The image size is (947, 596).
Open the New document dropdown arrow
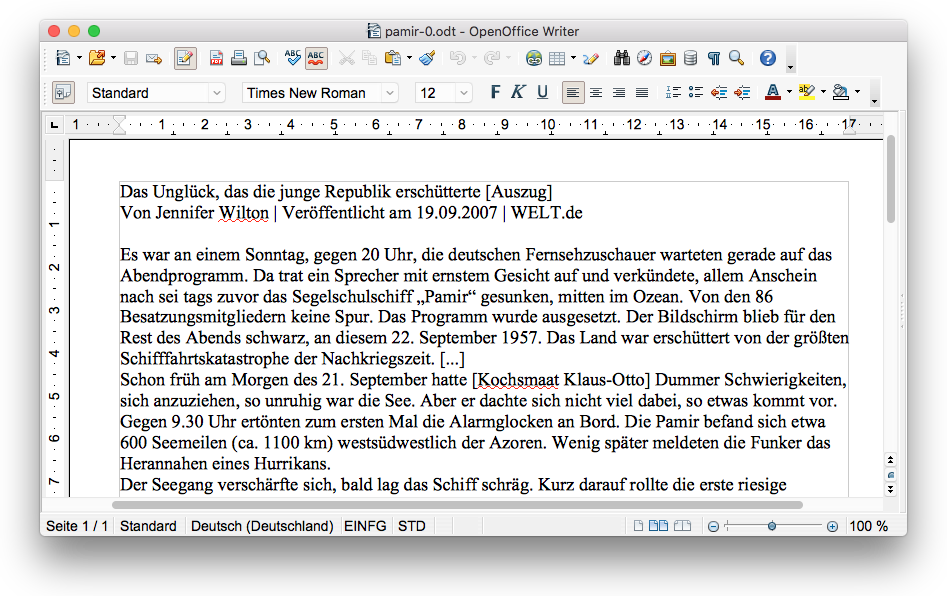pyautogui.click(x=79, y=58)
